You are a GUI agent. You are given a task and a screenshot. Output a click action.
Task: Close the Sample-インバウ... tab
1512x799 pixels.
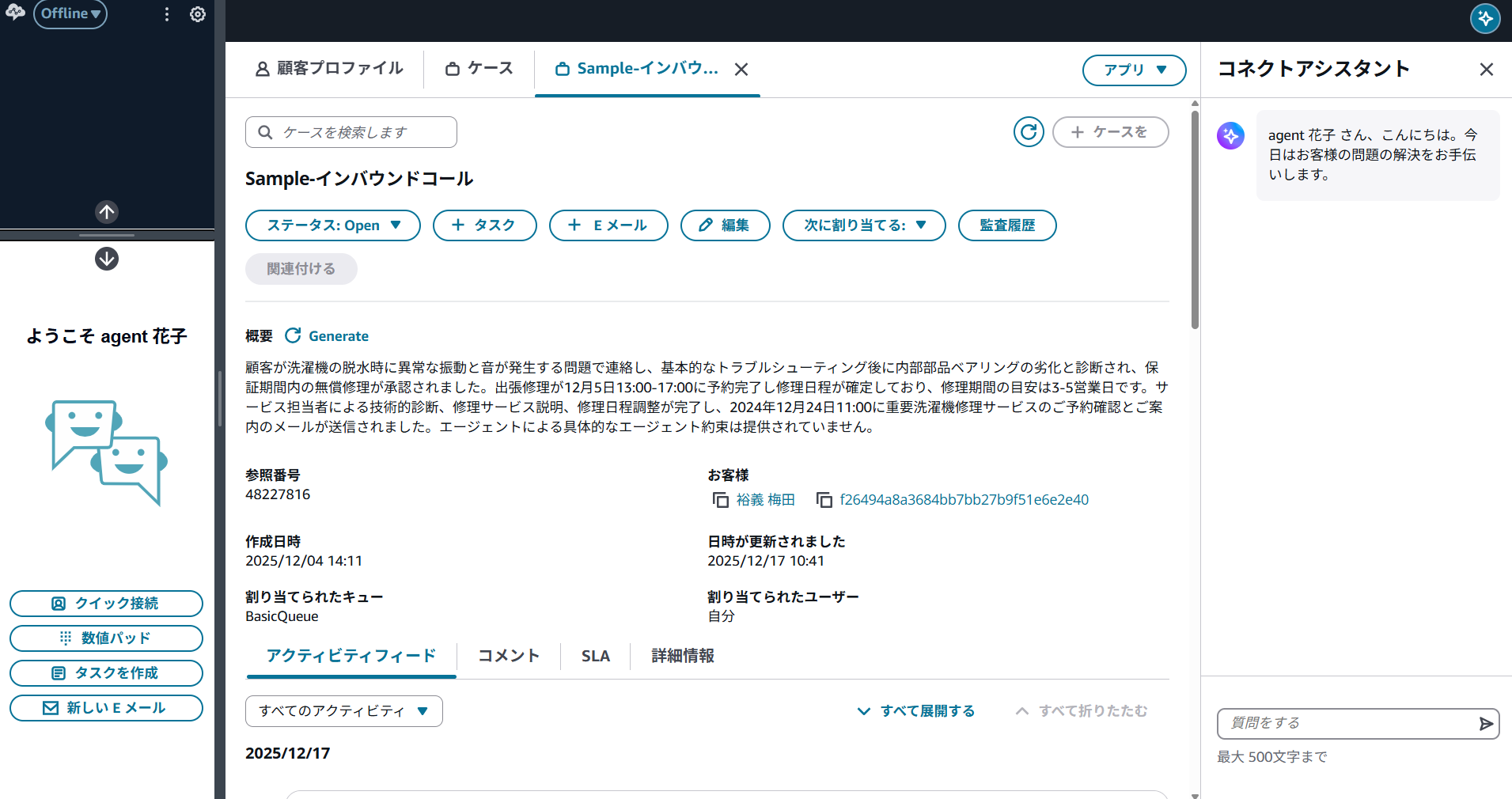click(x=741, y=70)
